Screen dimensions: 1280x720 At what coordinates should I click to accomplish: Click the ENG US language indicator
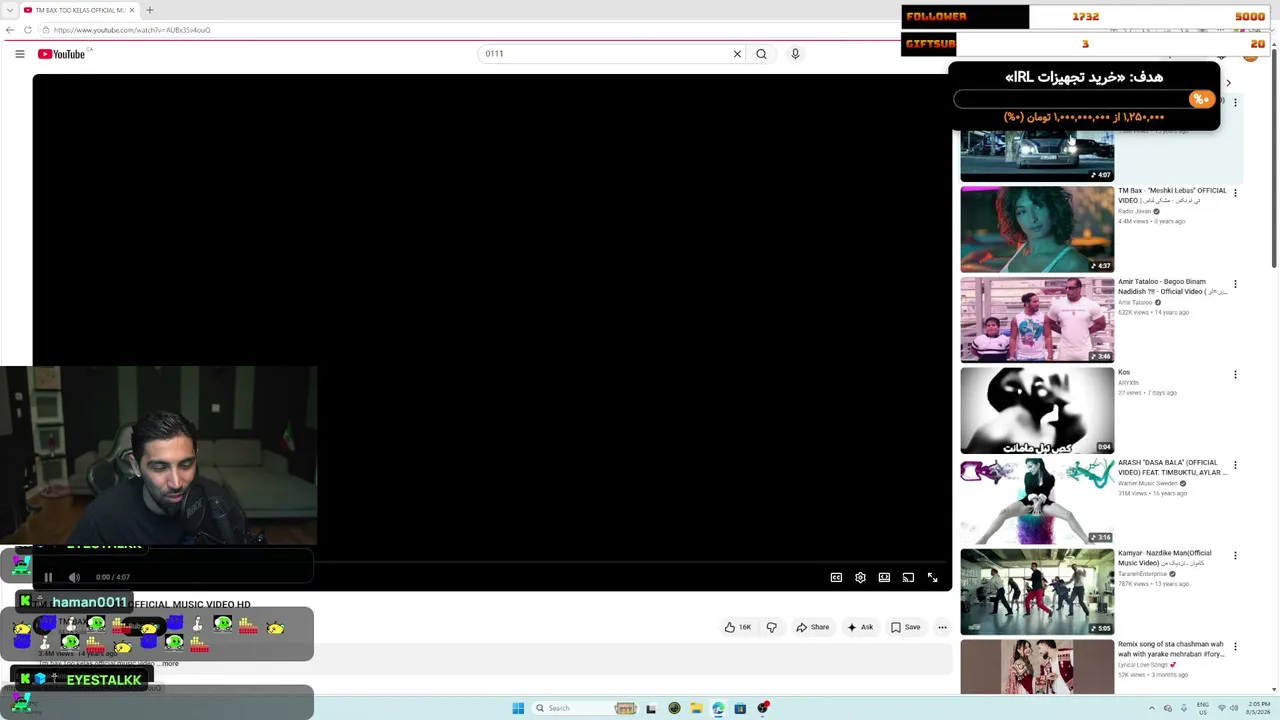[x=1203, y=708]
